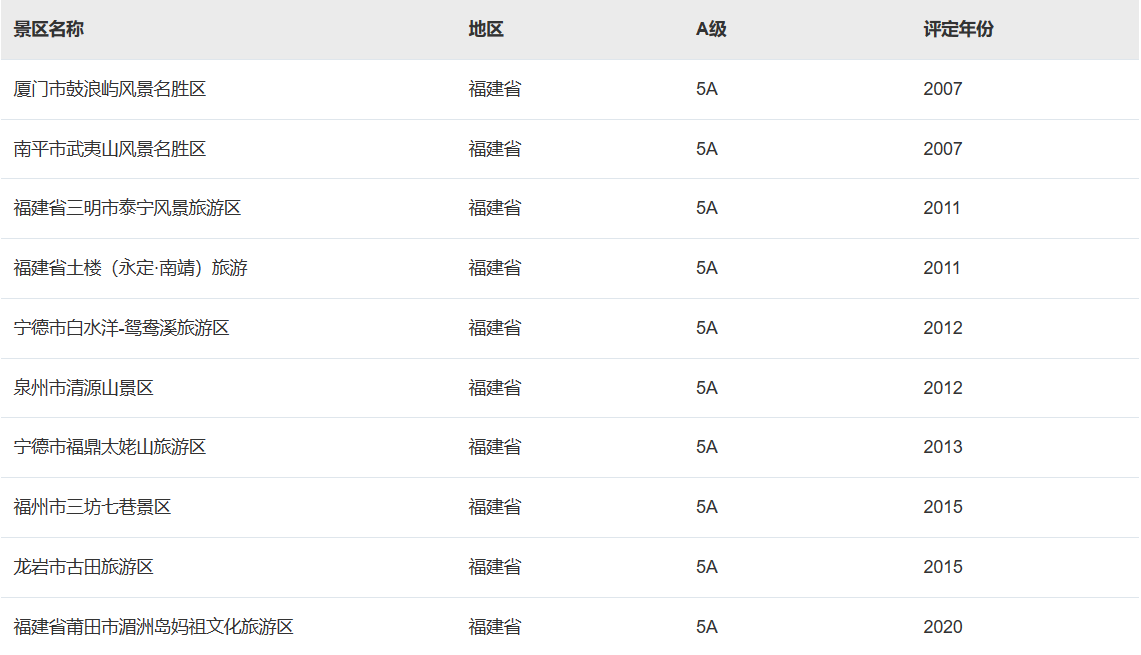
Task: Select 宁德市白水洋-鸳鸯溪旅游区 name
Action: [x=121, y=328]
